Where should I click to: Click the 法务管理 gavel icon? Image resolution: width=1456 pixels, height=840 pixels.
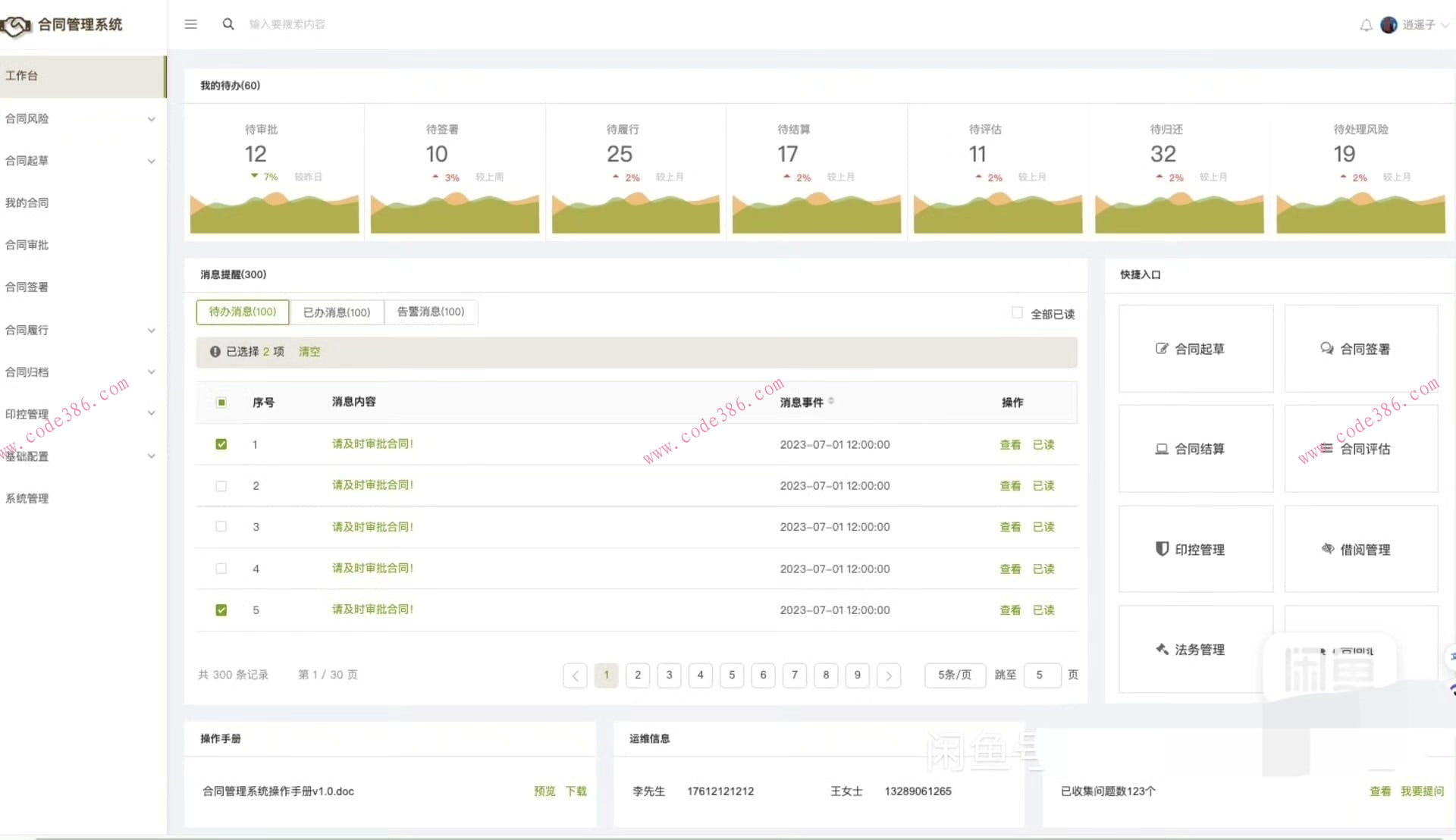pyautogui.click(x=1161, y=649)
